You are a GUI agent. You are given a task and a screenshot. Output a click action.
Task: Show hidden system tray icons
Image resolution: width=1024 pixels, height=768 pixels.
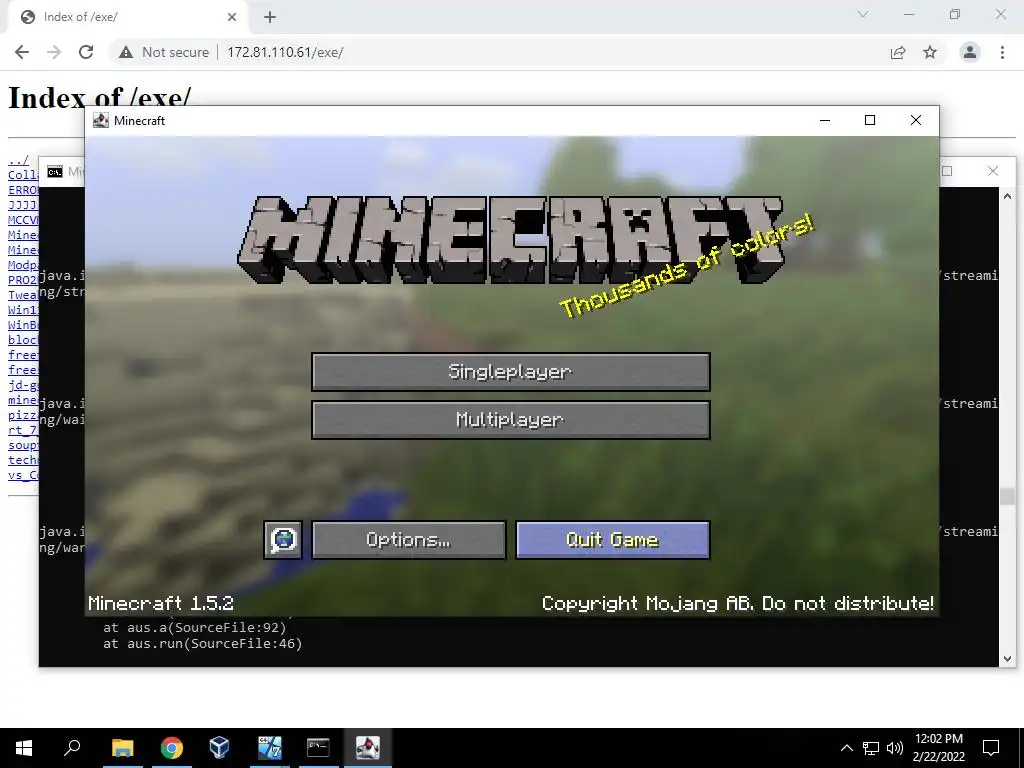[x=846, y=748]
